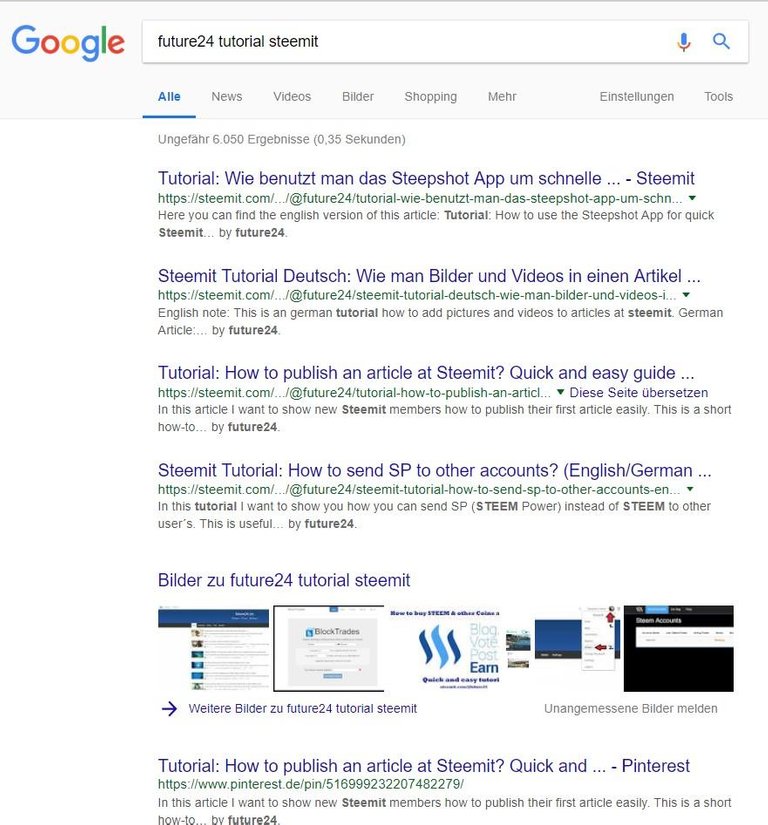Expand dropdown arrow beside send-sp-to-other-accounts URL
The width and height of the screenshot is (768, 825).
coord(690,489)
